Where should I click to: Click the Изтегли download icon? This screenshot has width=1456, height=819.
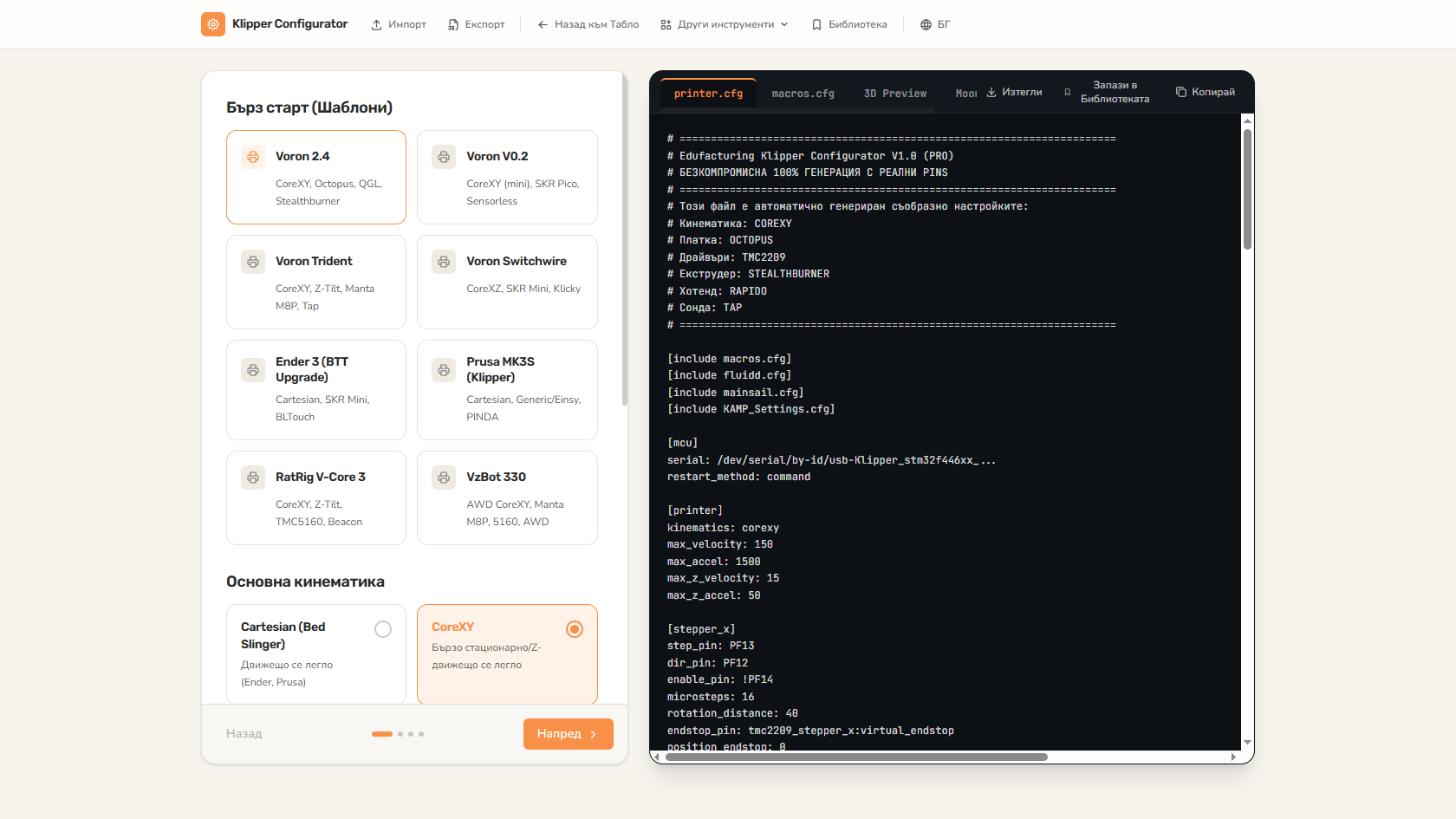(x=991, y=92)
